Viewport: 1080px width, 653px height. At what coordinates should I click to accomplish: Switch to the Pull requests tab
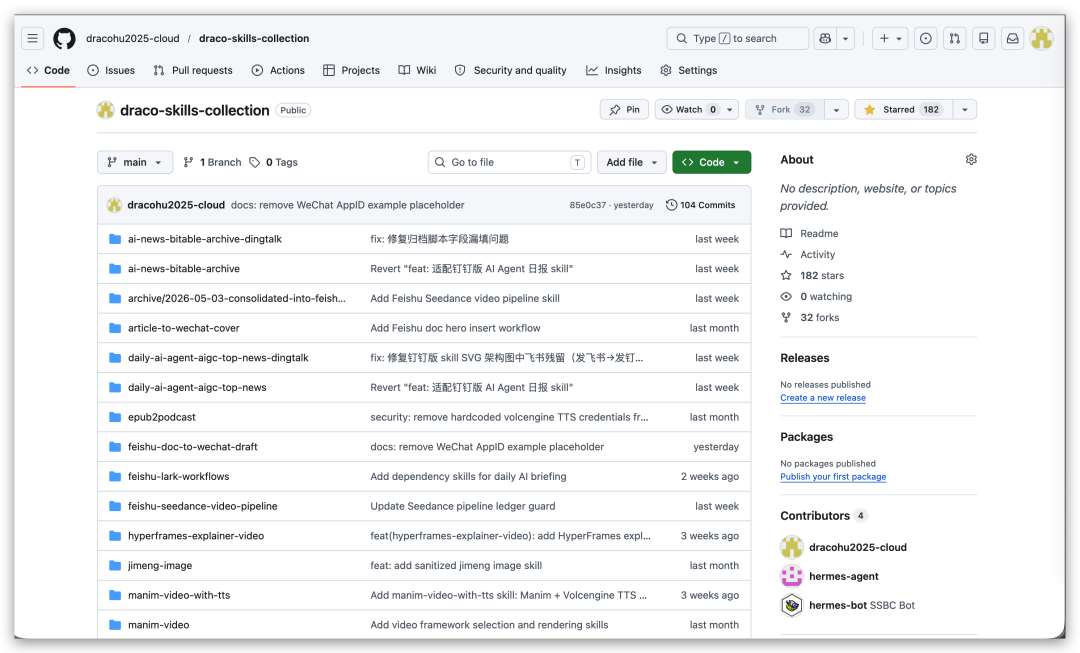pos(193,70)
